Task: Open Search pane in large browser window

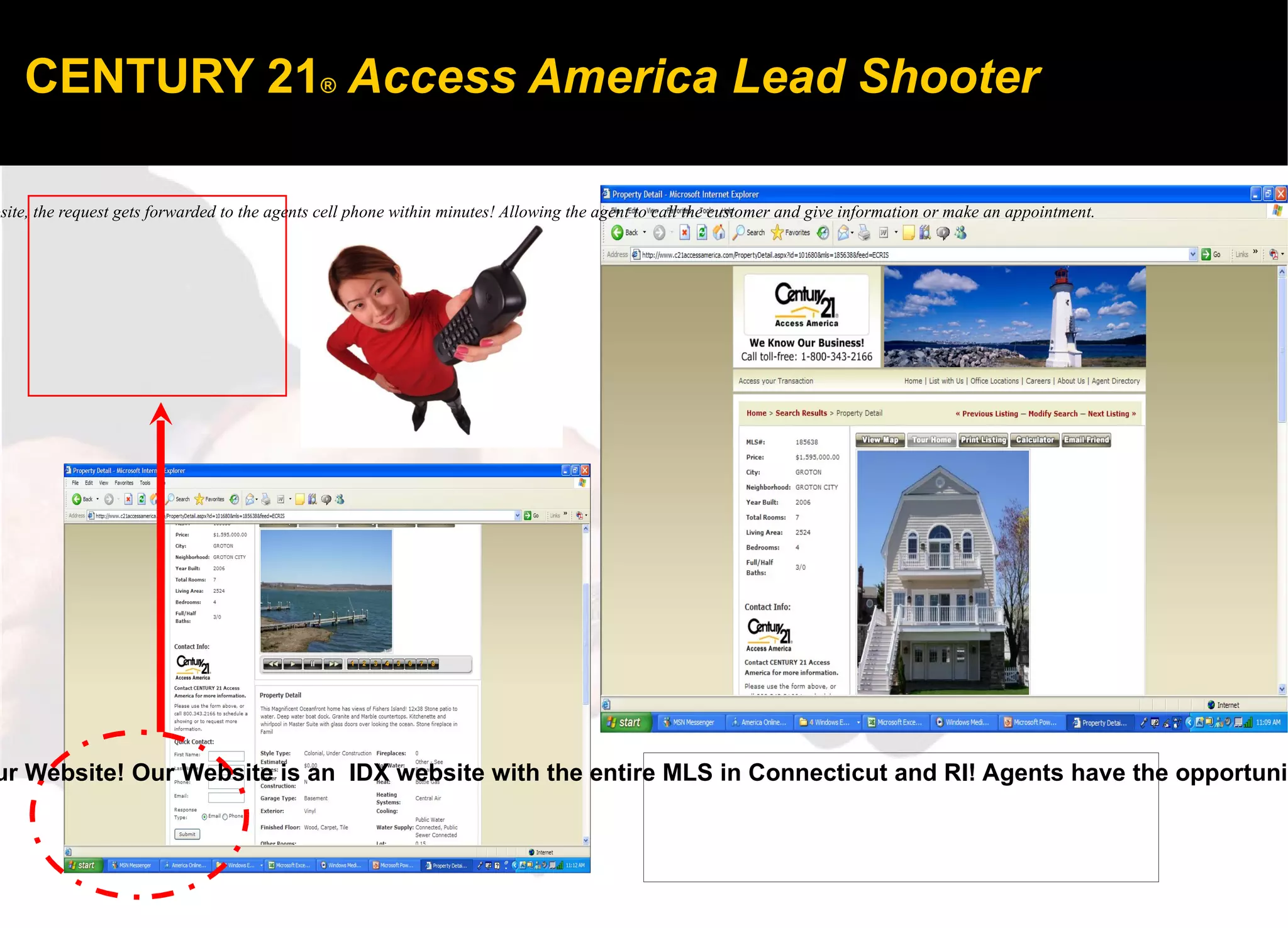Action: point(750,233)
